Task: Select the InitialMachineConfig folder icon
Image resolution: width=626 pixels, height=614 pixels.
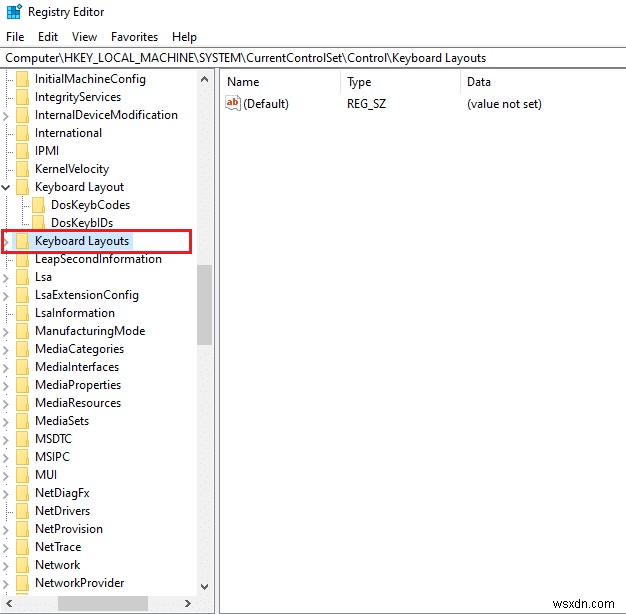Action: coord(22,79)
